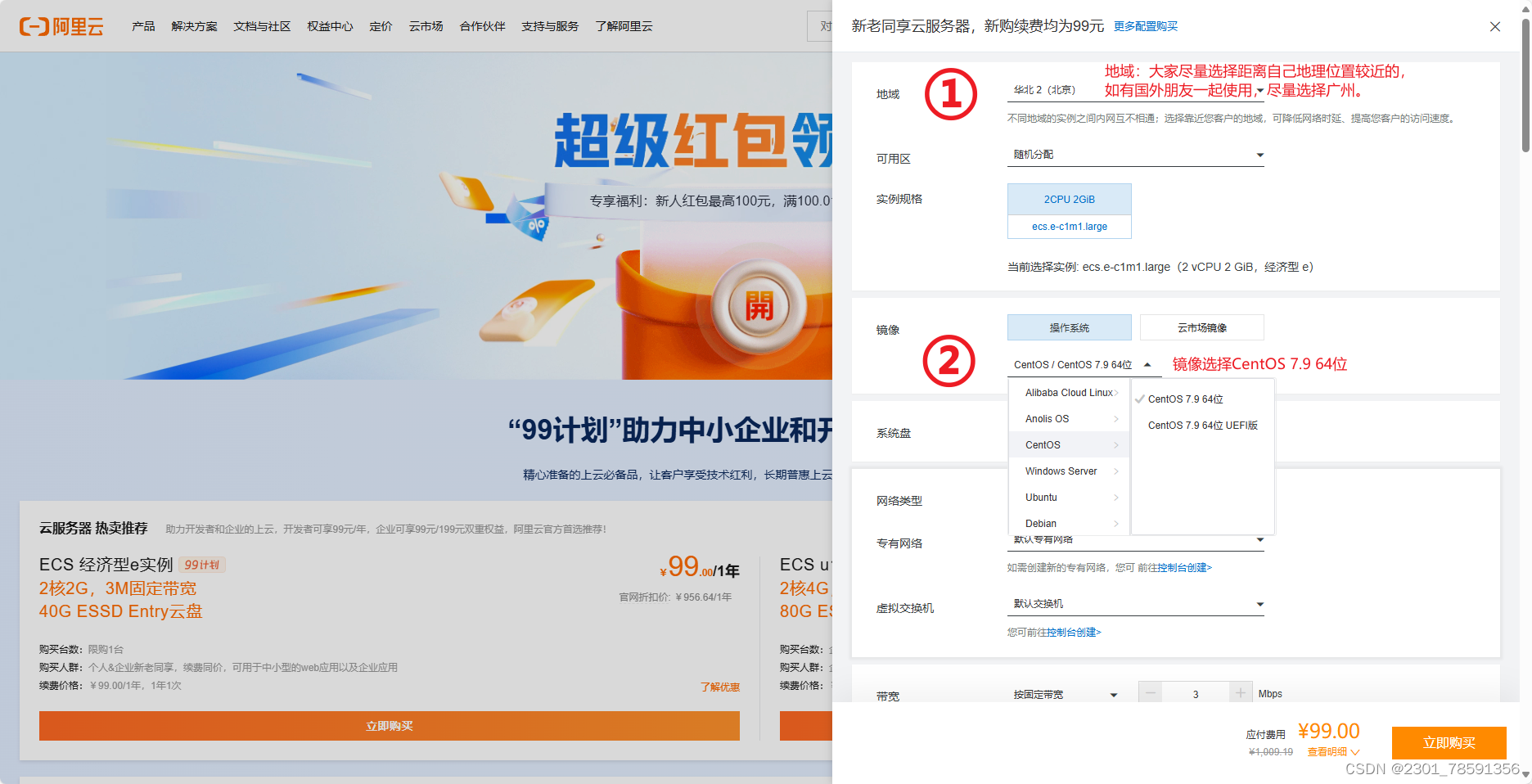Click 立即购买 under ECS 经济型e实例

click(x=390, y=726)
